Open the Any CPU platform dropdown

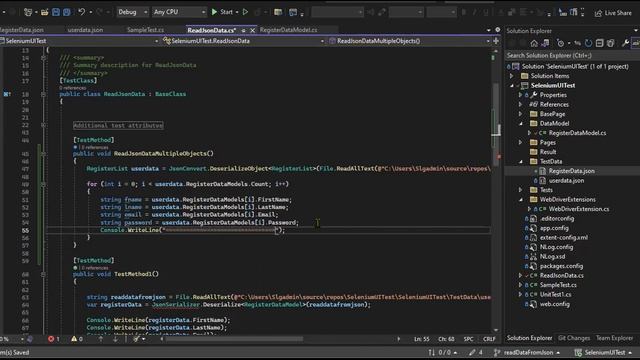179,12
